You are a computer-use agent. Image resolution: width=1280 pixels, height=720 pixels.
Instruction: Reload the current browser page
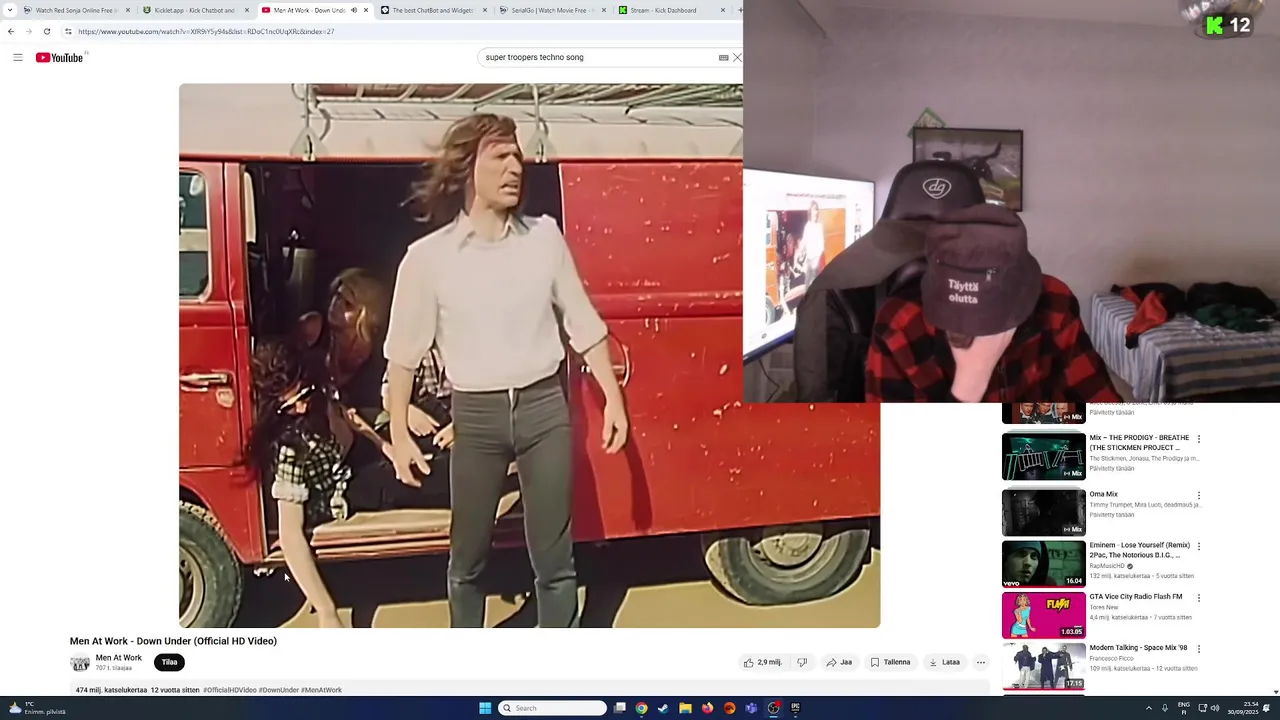pos(46,31)
